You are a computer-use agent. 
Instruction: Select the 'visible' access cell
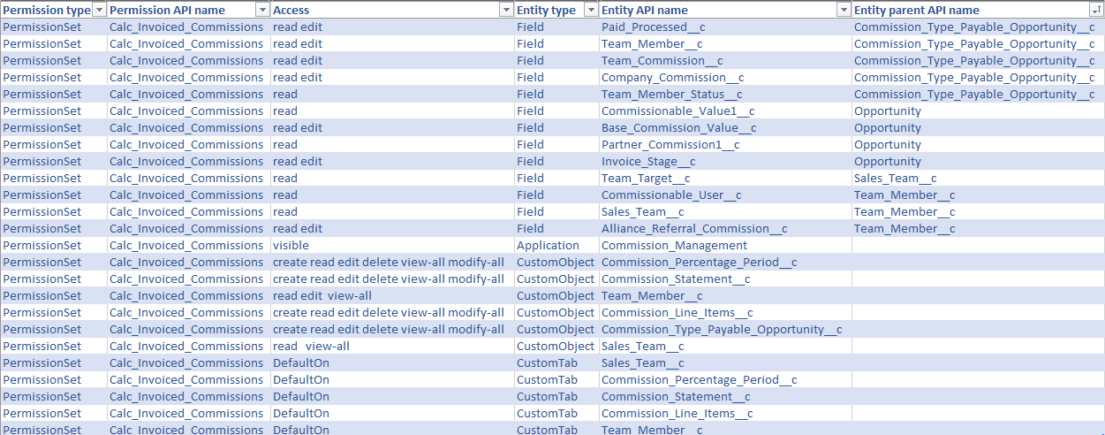[291, 245]
